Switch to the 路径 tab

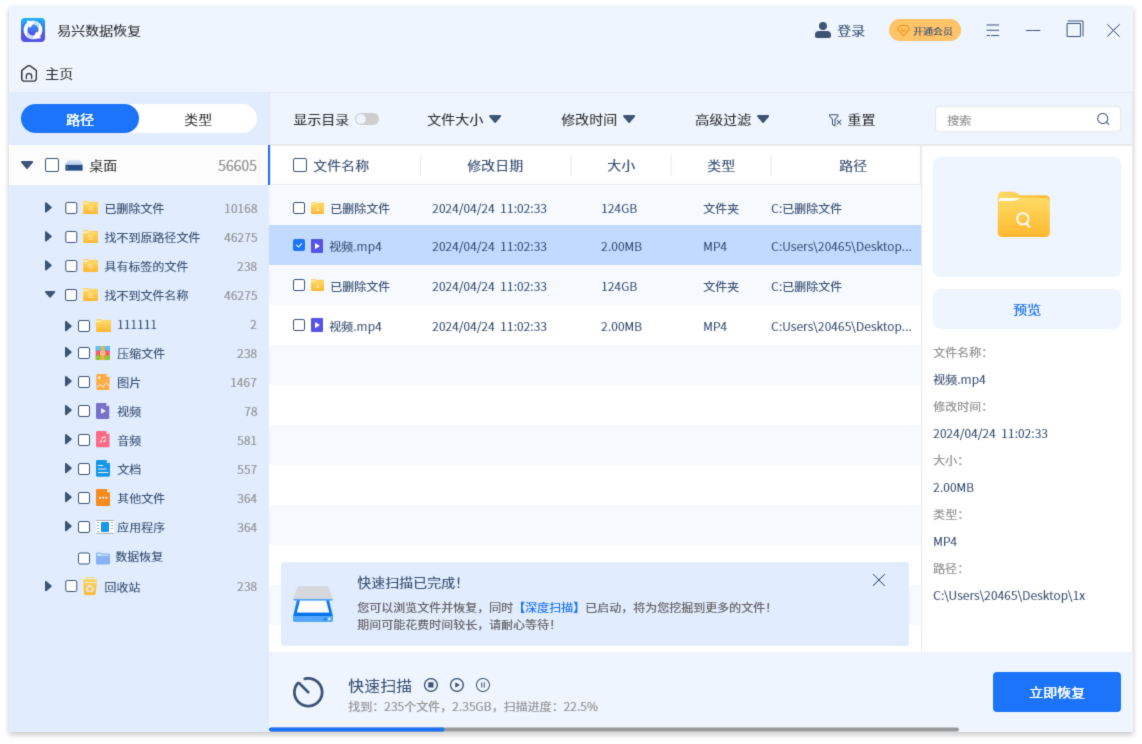(x=79, y=118)
